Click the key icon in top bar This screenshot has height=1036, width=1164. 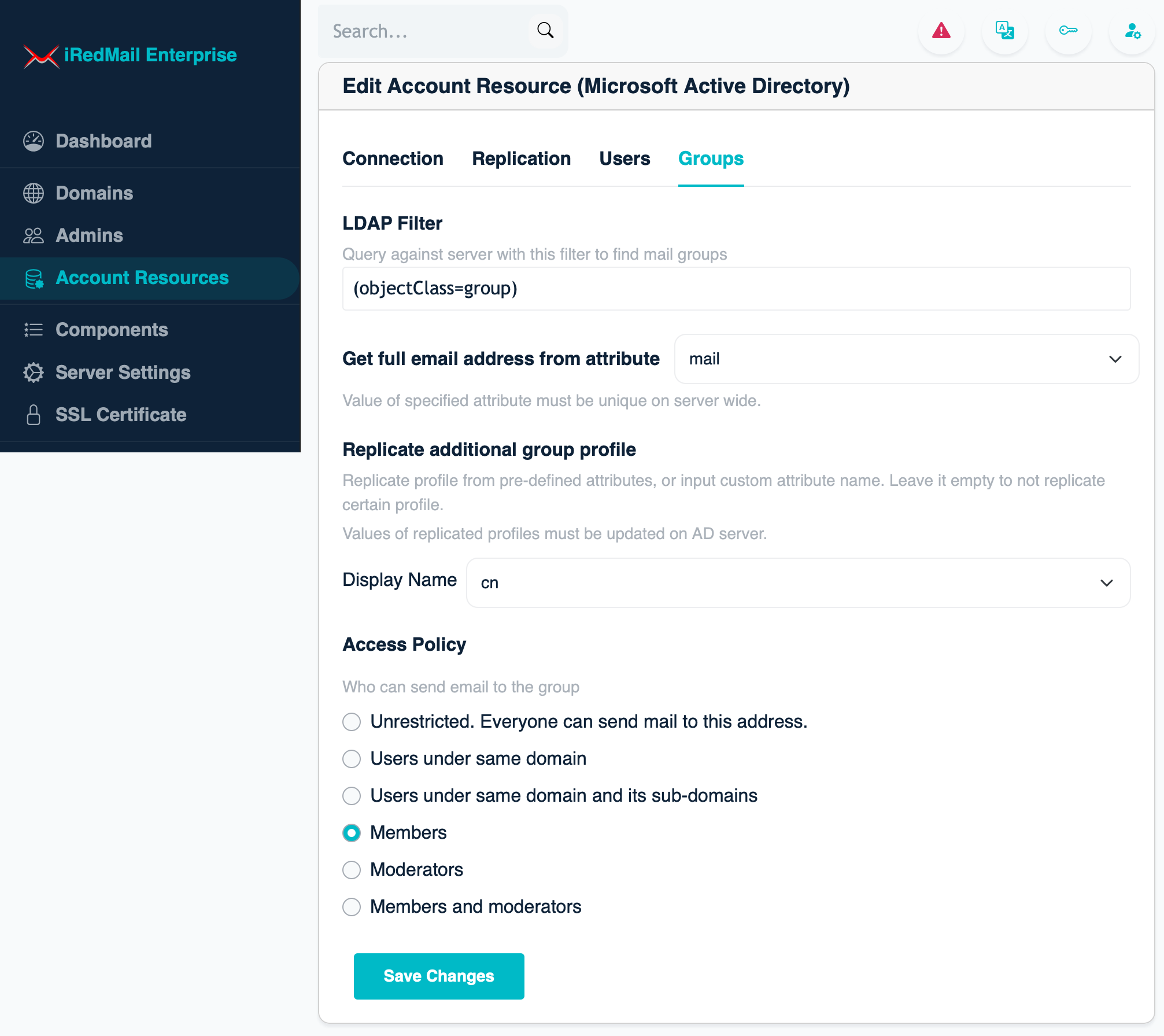coord(1068,31)
